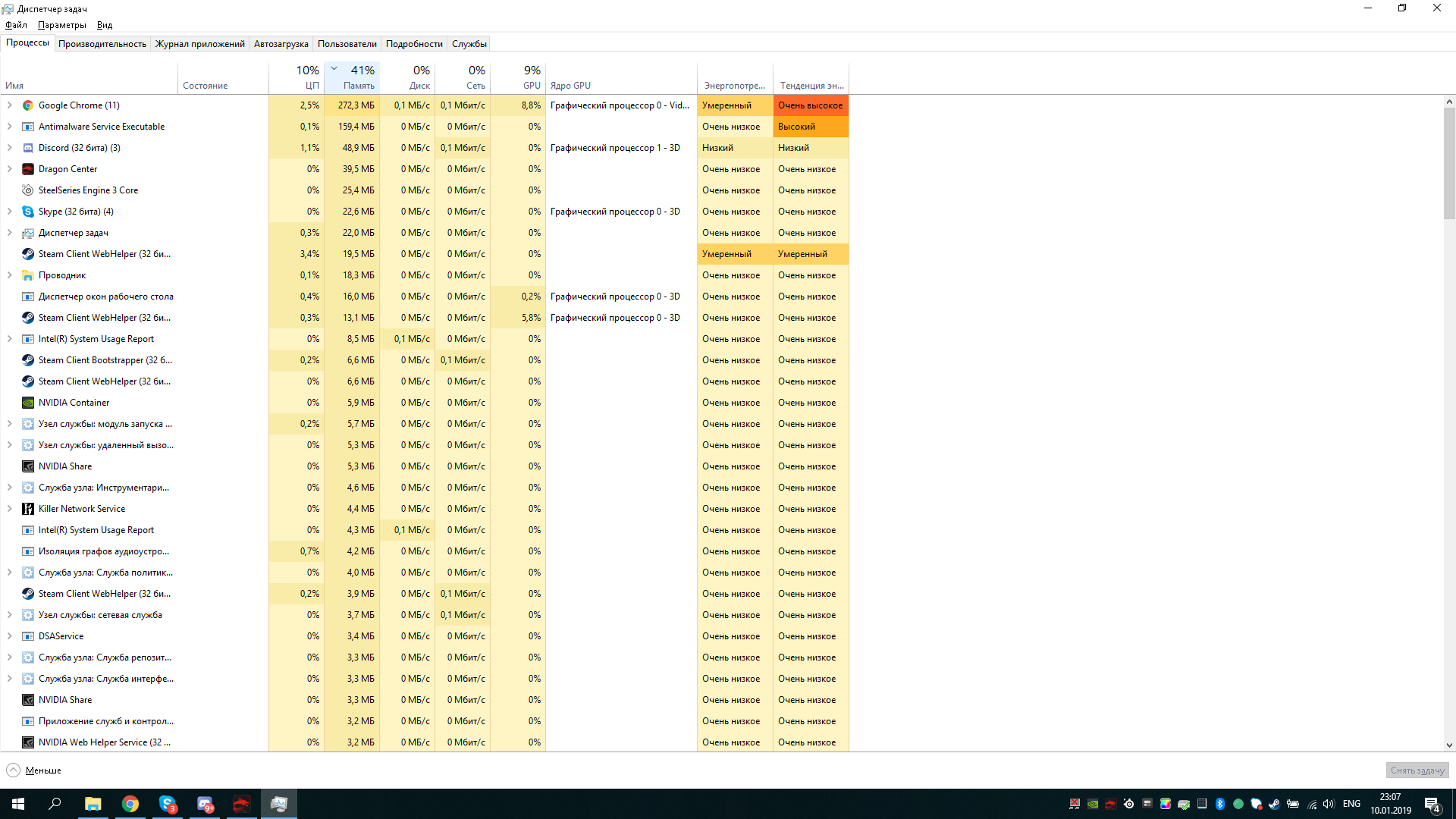This screenshot has height=819, width=1456.
Task: Click the SteelSeries Engine 3 Core icon
Action: (27, 190)
